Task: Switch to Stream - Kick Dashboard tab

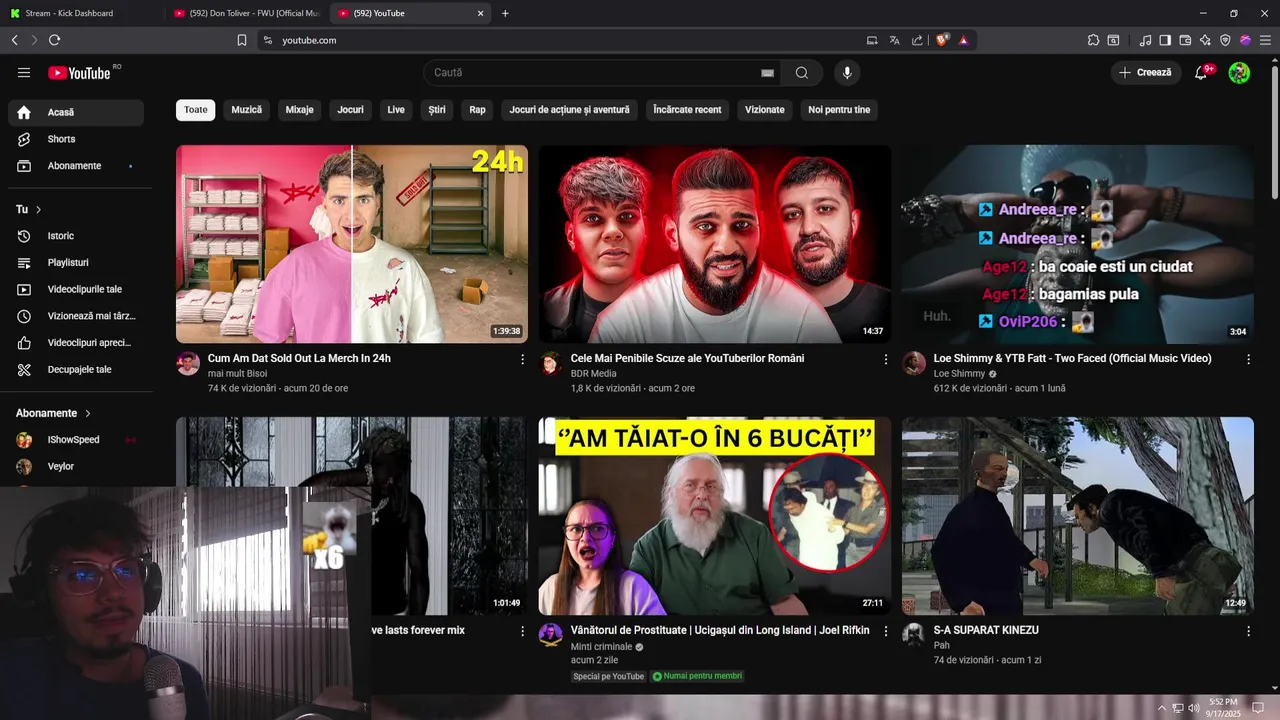Action: click(80, 13)
